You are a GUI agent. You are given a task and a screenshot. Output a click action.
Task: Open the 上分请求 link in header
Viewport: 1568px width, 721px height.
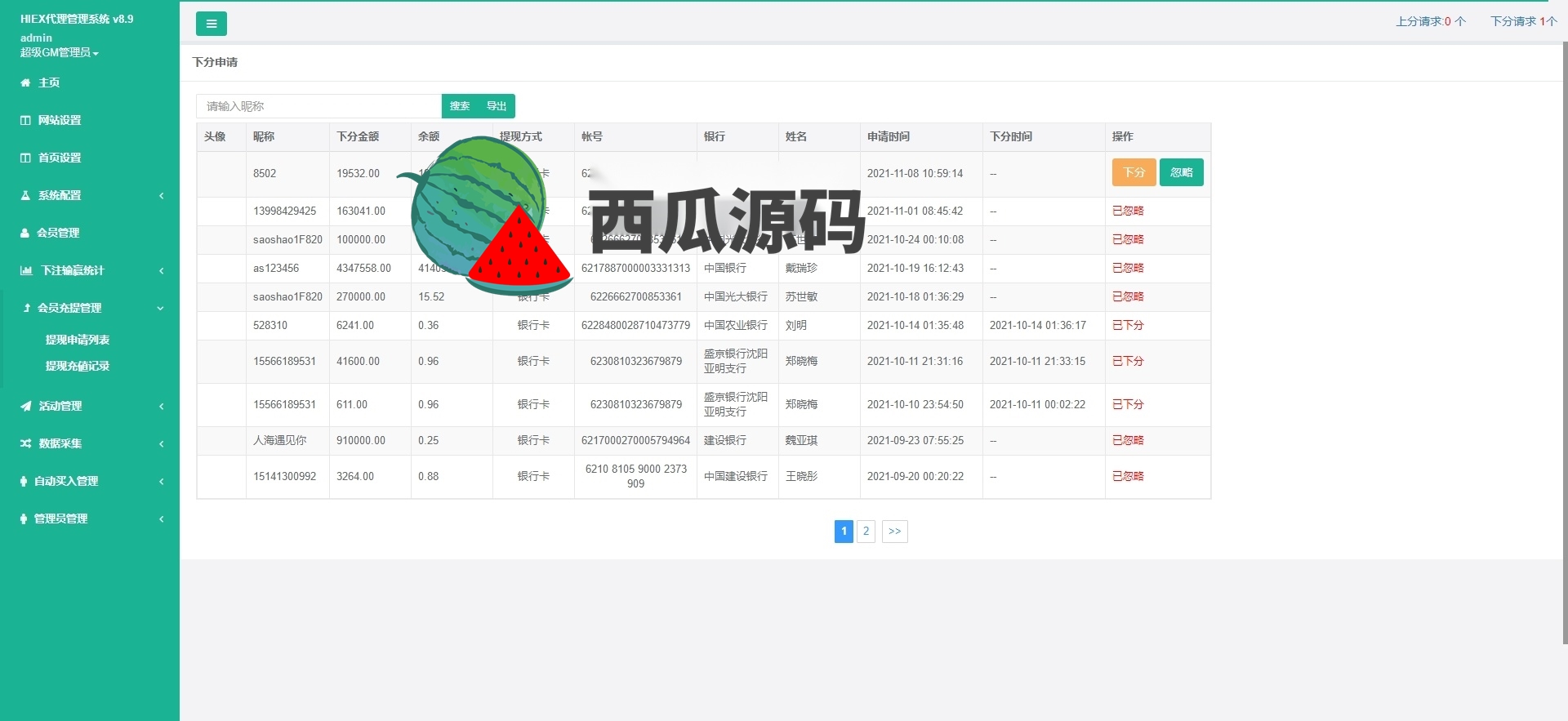coord(1431,21)
